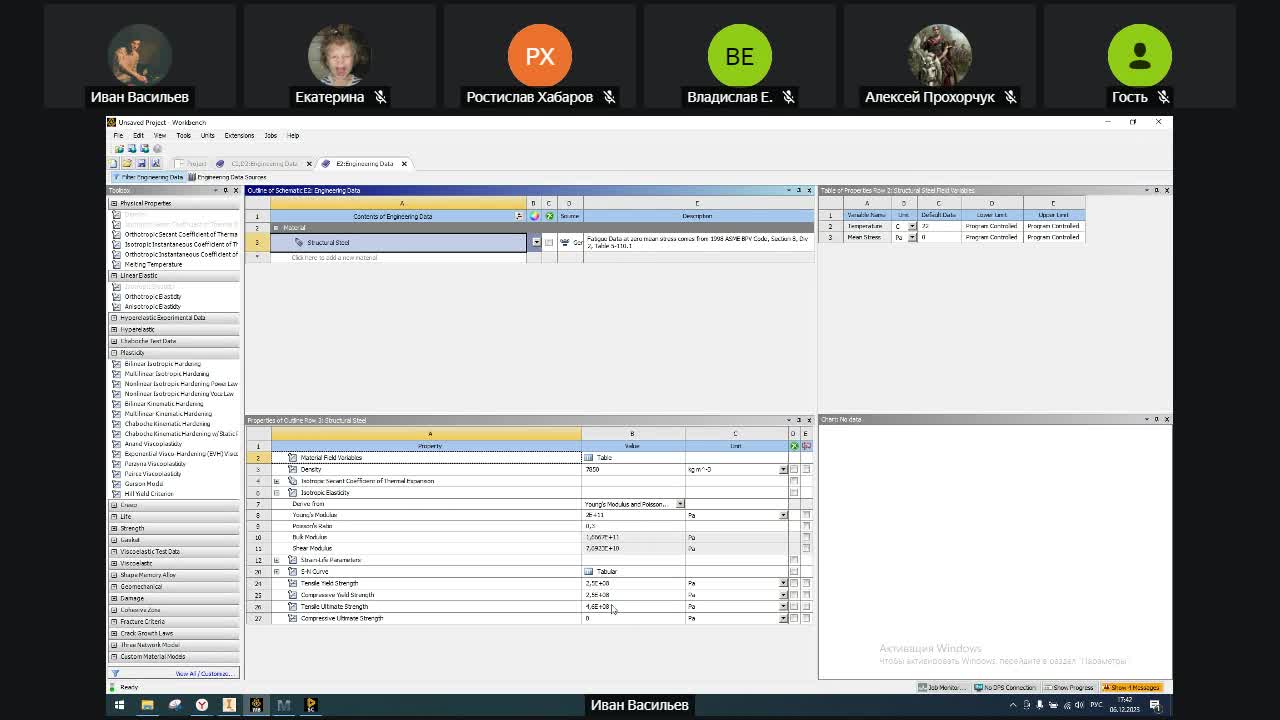Select Anand Viscoplasticity item

pos(153,444)
